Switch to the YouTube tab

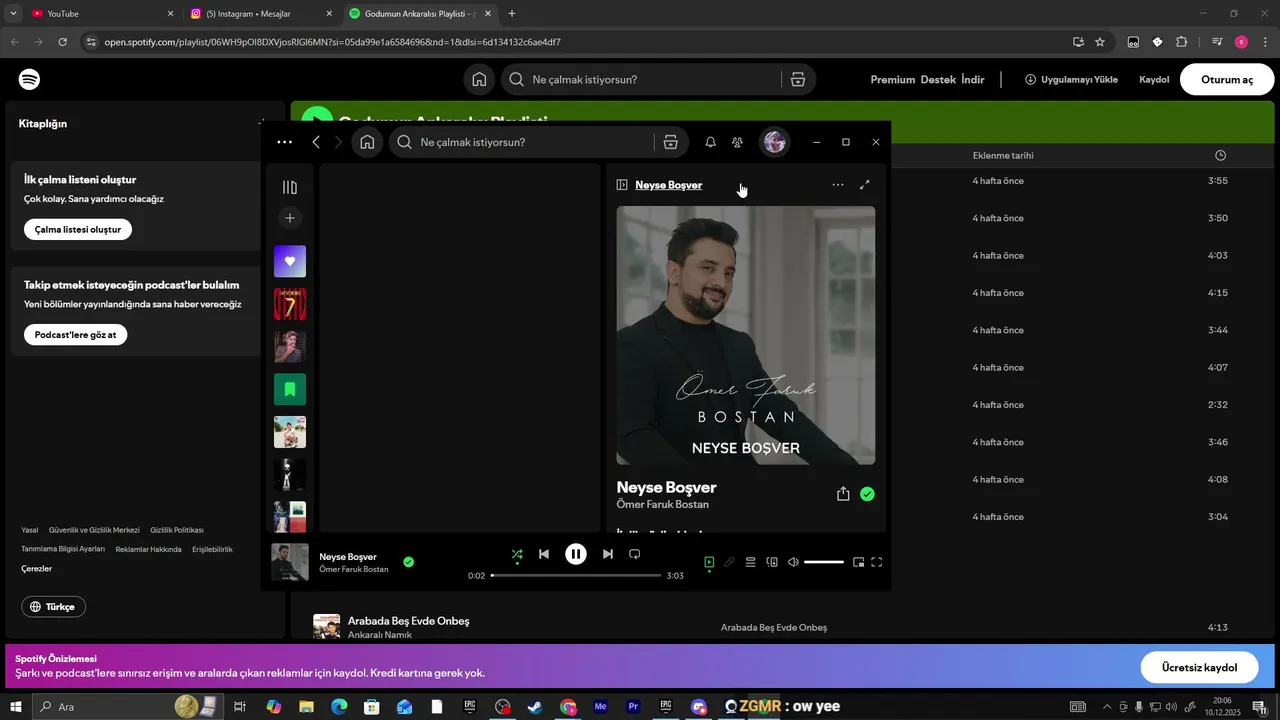coord(100,14)
